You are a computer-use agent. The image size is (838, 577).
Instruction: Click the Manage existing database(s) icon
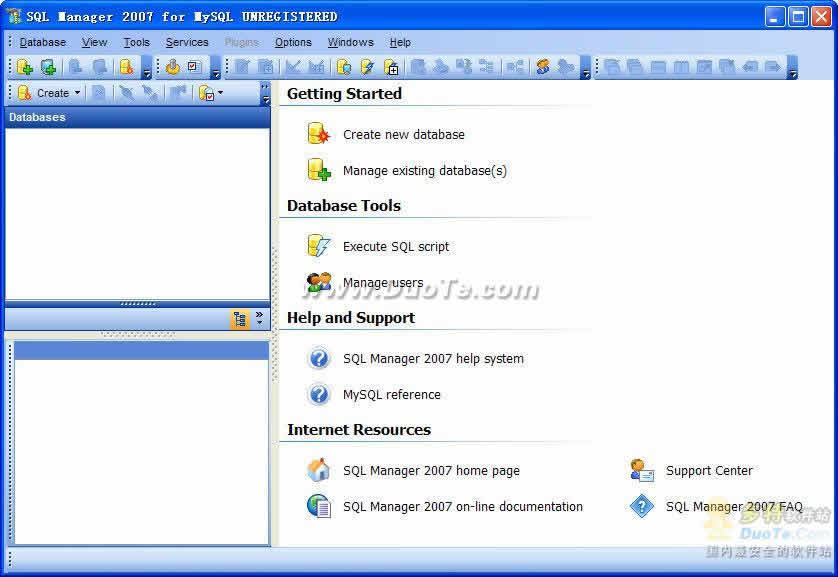pyautogui.click(x=319, y=170)
